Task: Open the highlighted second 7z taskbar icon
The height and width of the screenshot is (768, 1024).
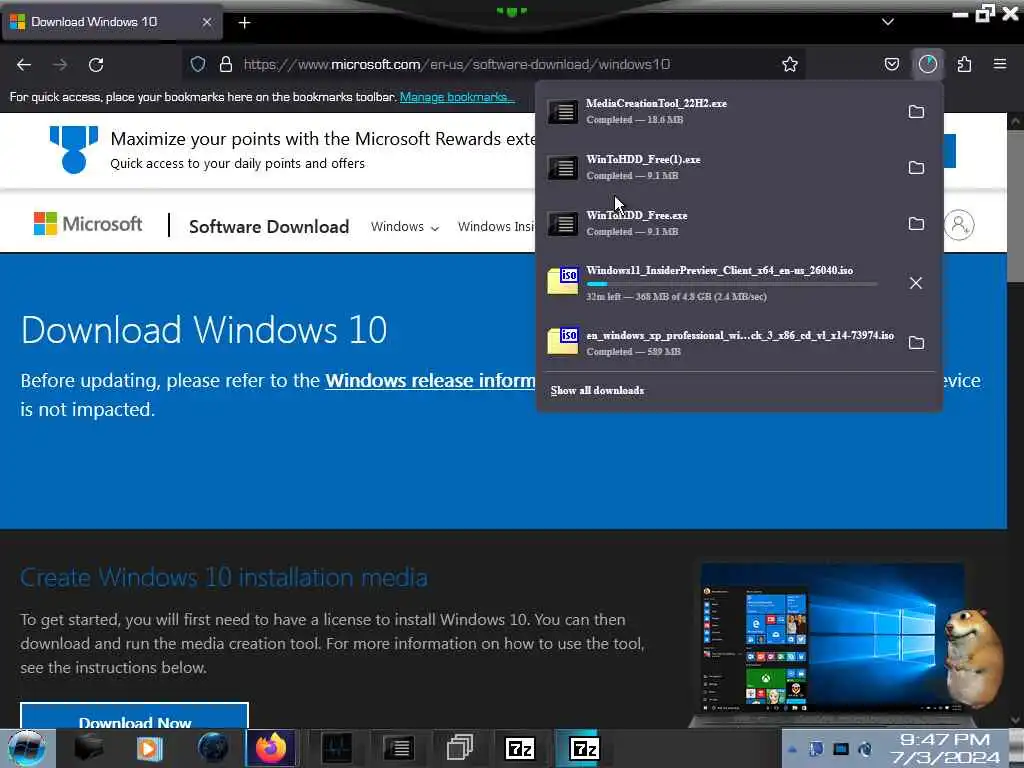Action: click(584, 748)
